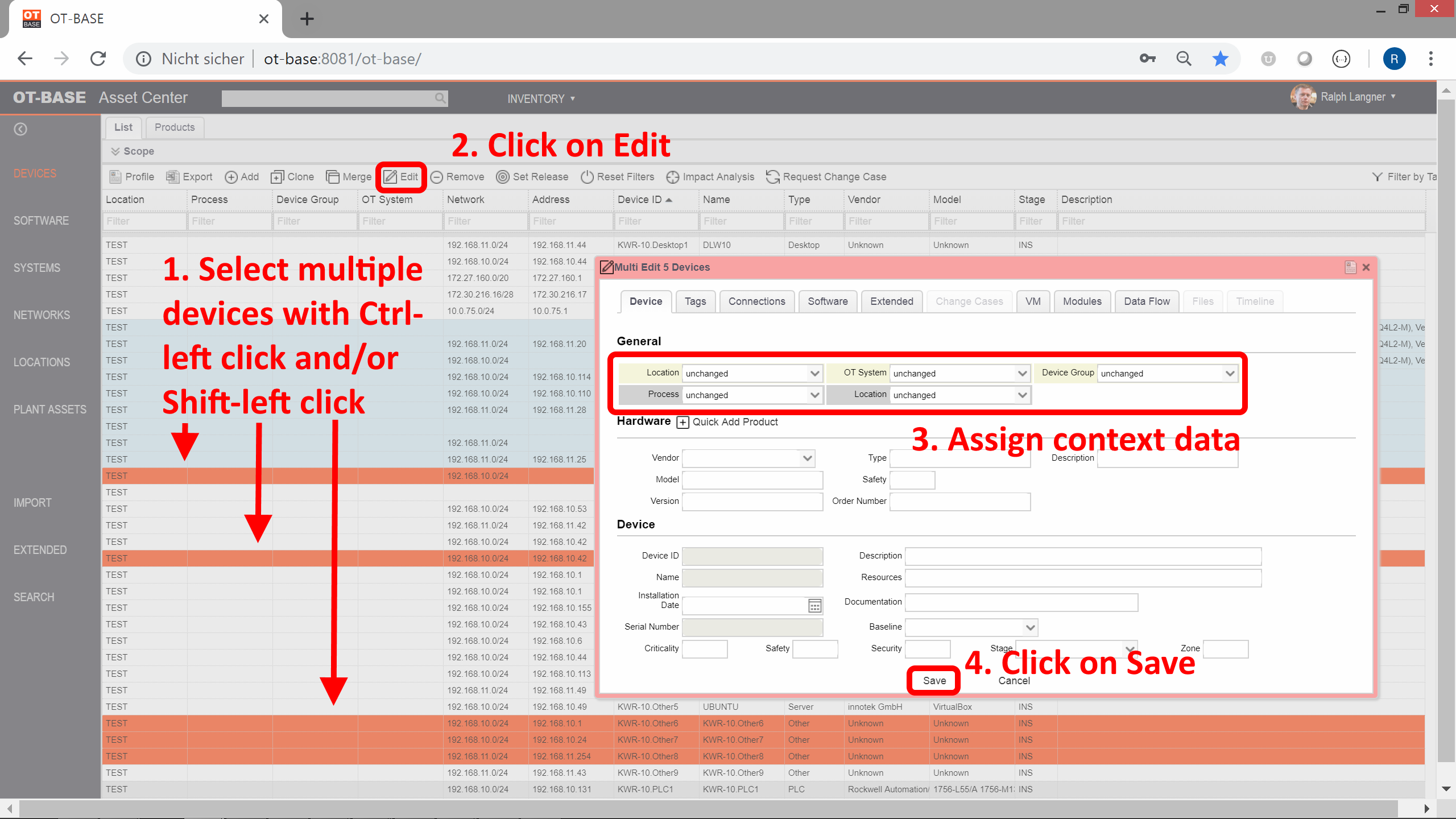The height and width of the screenshot is (819, 1456).
Task: Go to SOFTWARE in the sidebar
Action: (41, 221)
